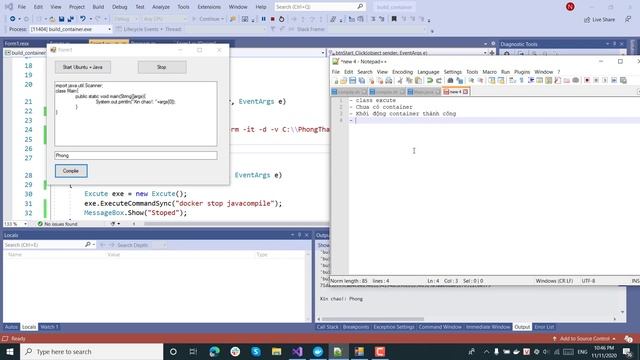Close the new 4 tab in Notepad++
Image resolution: width=640 pixels, height=360 pixels.
coord(465,92)
